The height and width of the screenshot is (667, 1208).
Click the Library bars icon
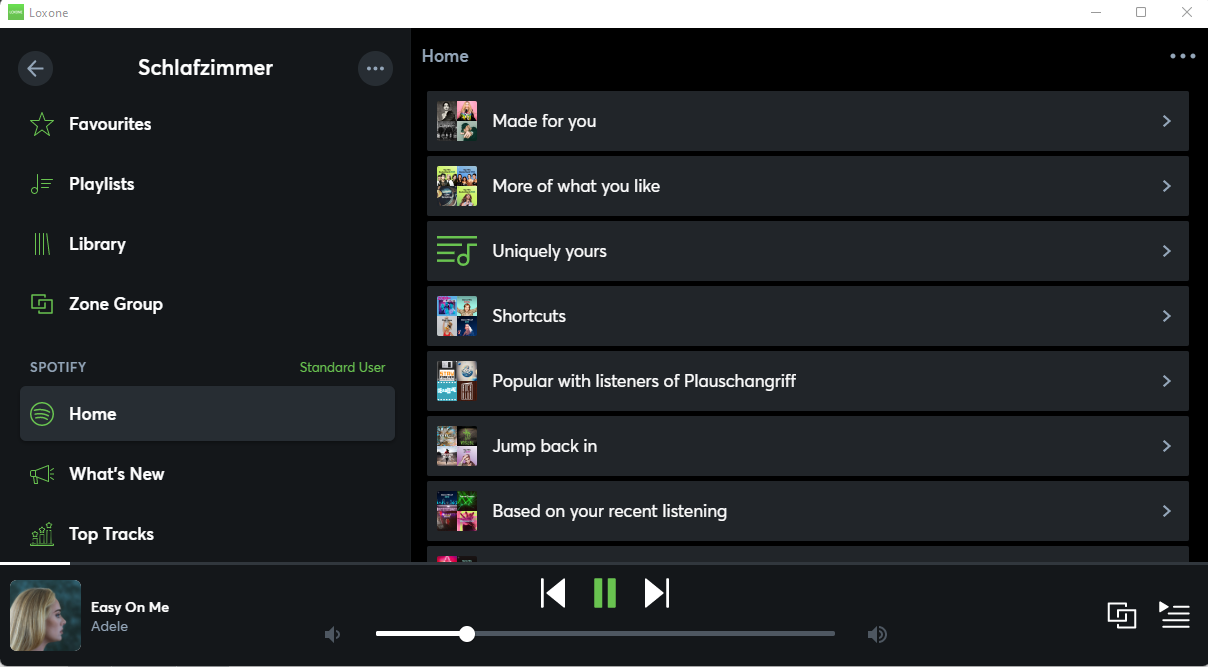[42, 244]
